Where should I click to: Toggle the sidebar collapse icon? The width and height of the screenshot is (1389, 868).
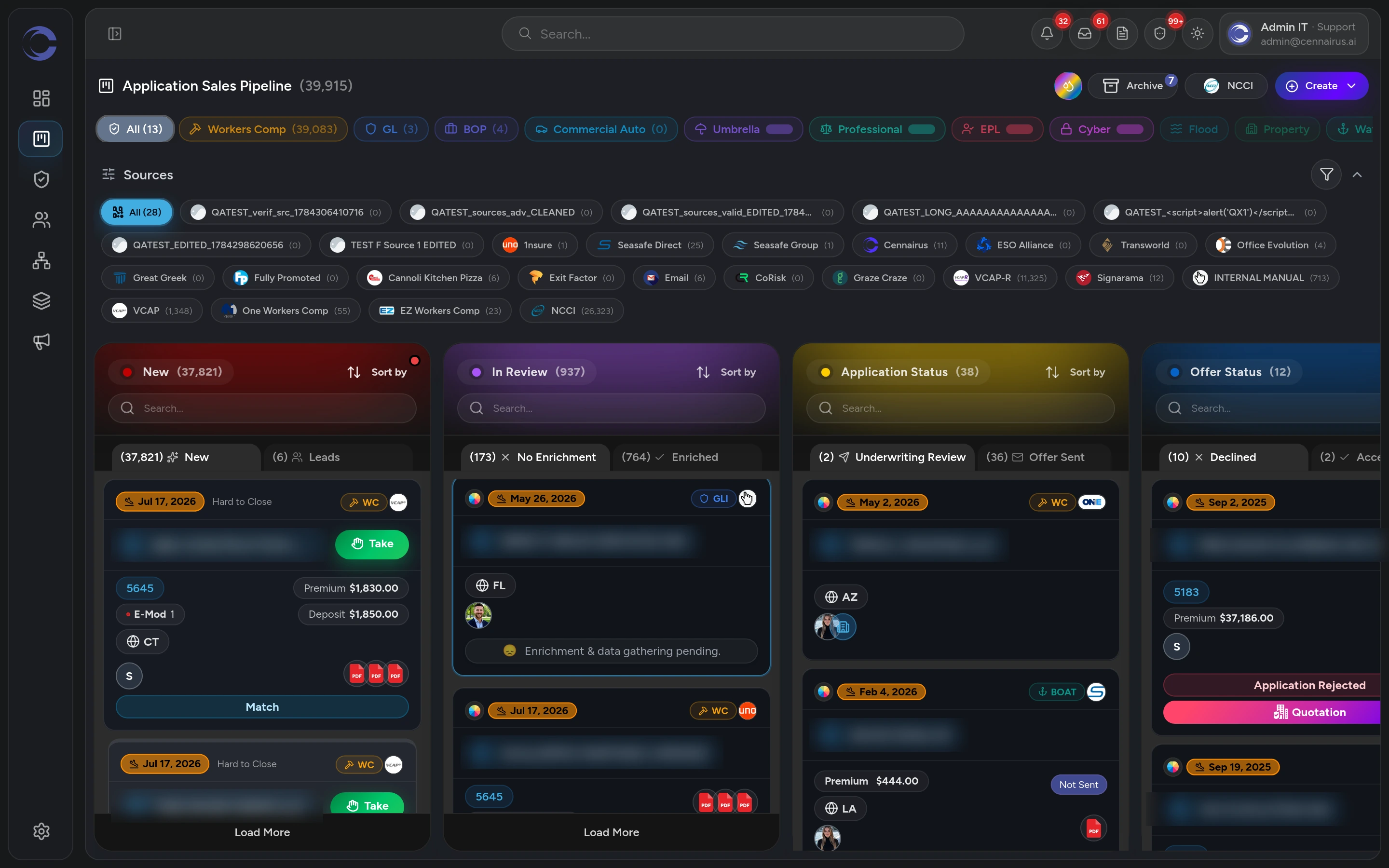click(115, 34)
